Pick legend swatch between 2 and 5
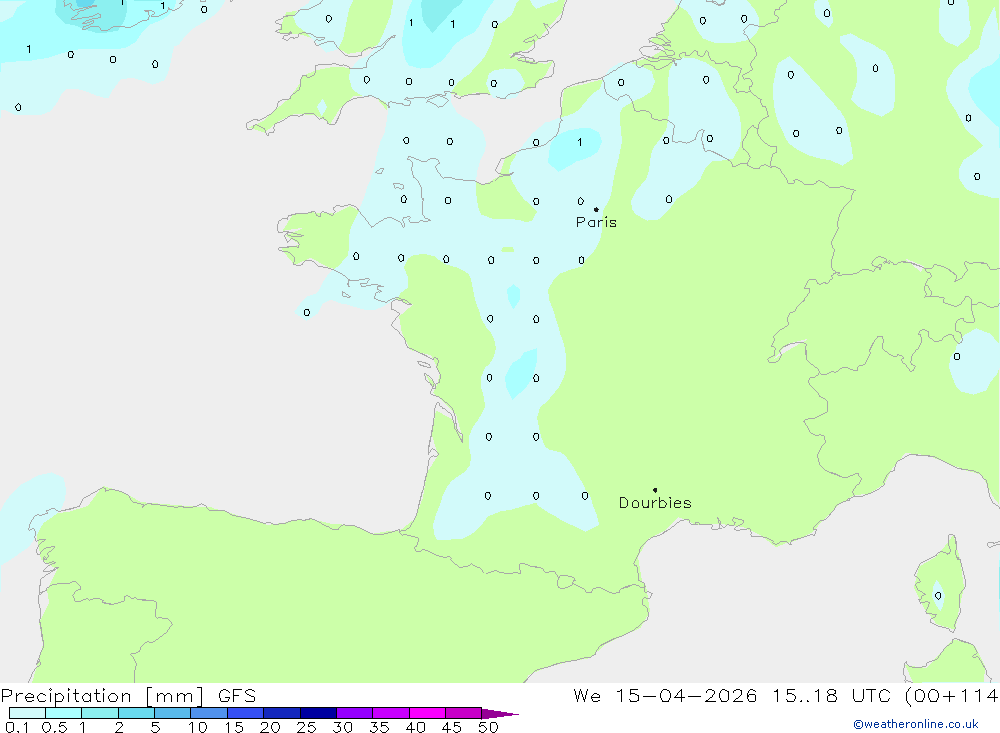The height and width of the screenshot is (733, 1000). 136,713
